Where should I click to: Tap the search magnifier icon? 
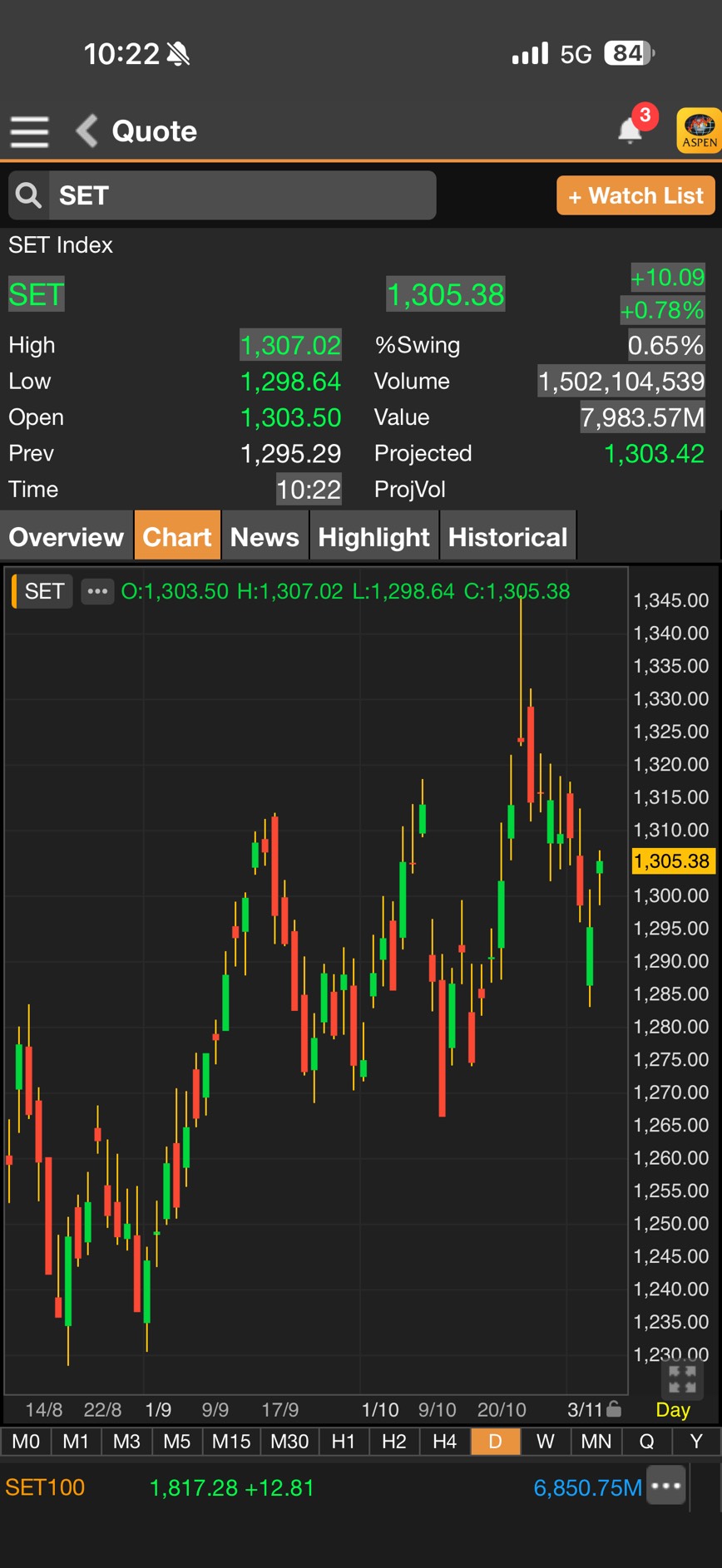29,195
